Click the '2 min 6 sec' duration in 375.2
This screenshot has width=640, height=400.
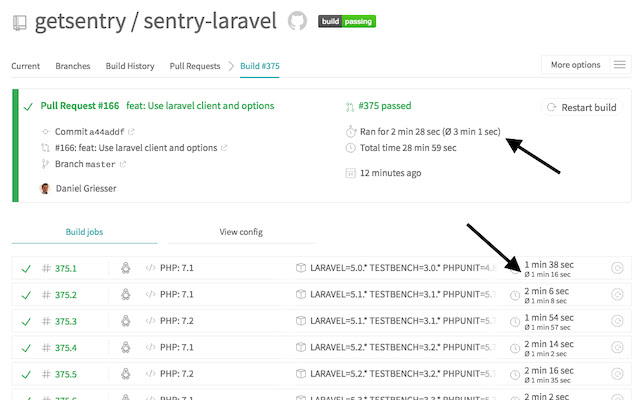547,291
